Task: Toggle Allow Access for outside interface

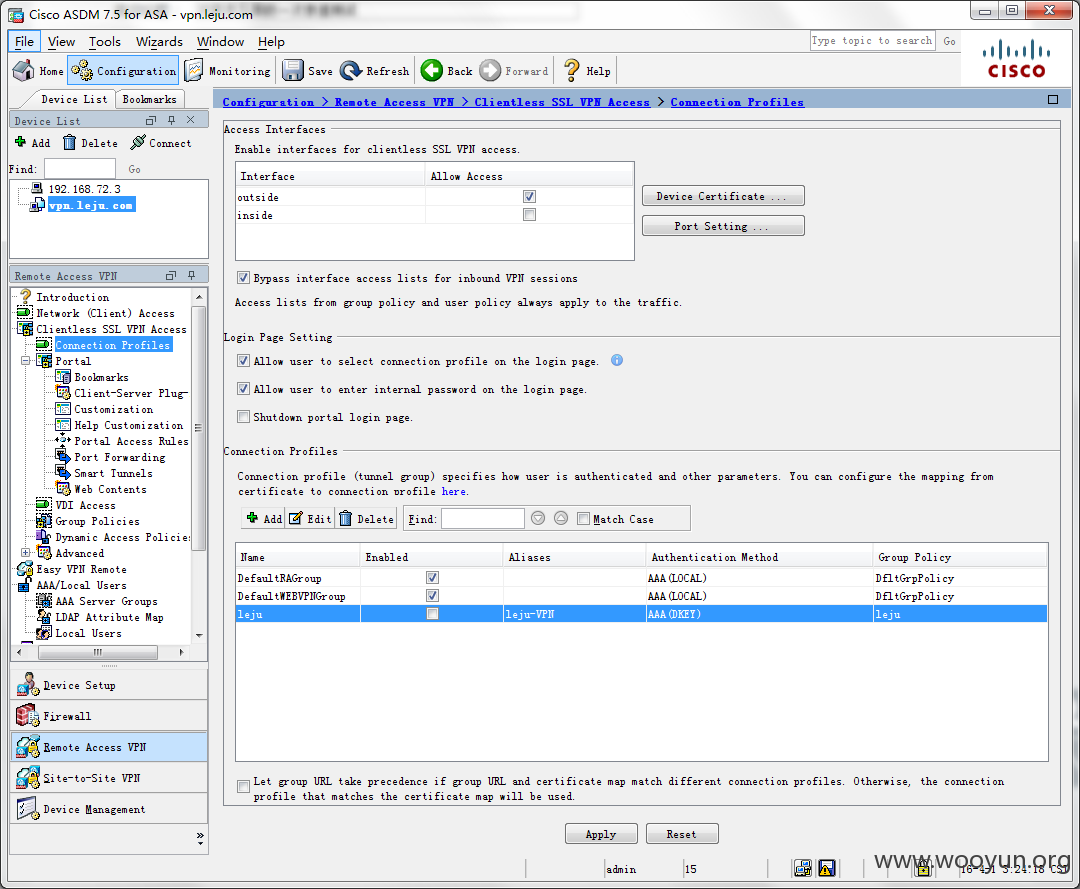Action: click(x=529, y=196)
